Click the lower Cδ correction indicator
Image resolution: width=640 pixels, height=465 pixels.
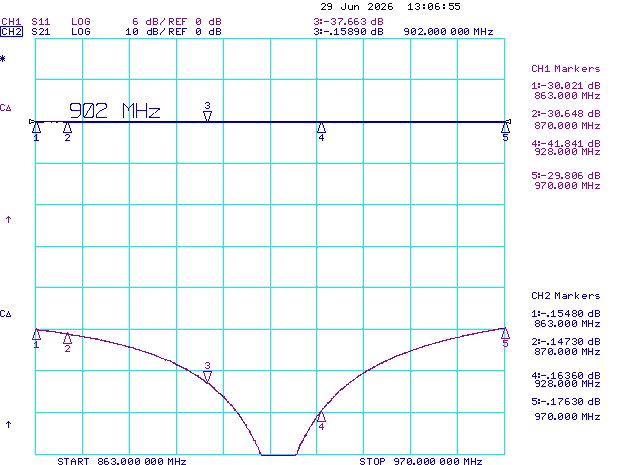[6, 314]
